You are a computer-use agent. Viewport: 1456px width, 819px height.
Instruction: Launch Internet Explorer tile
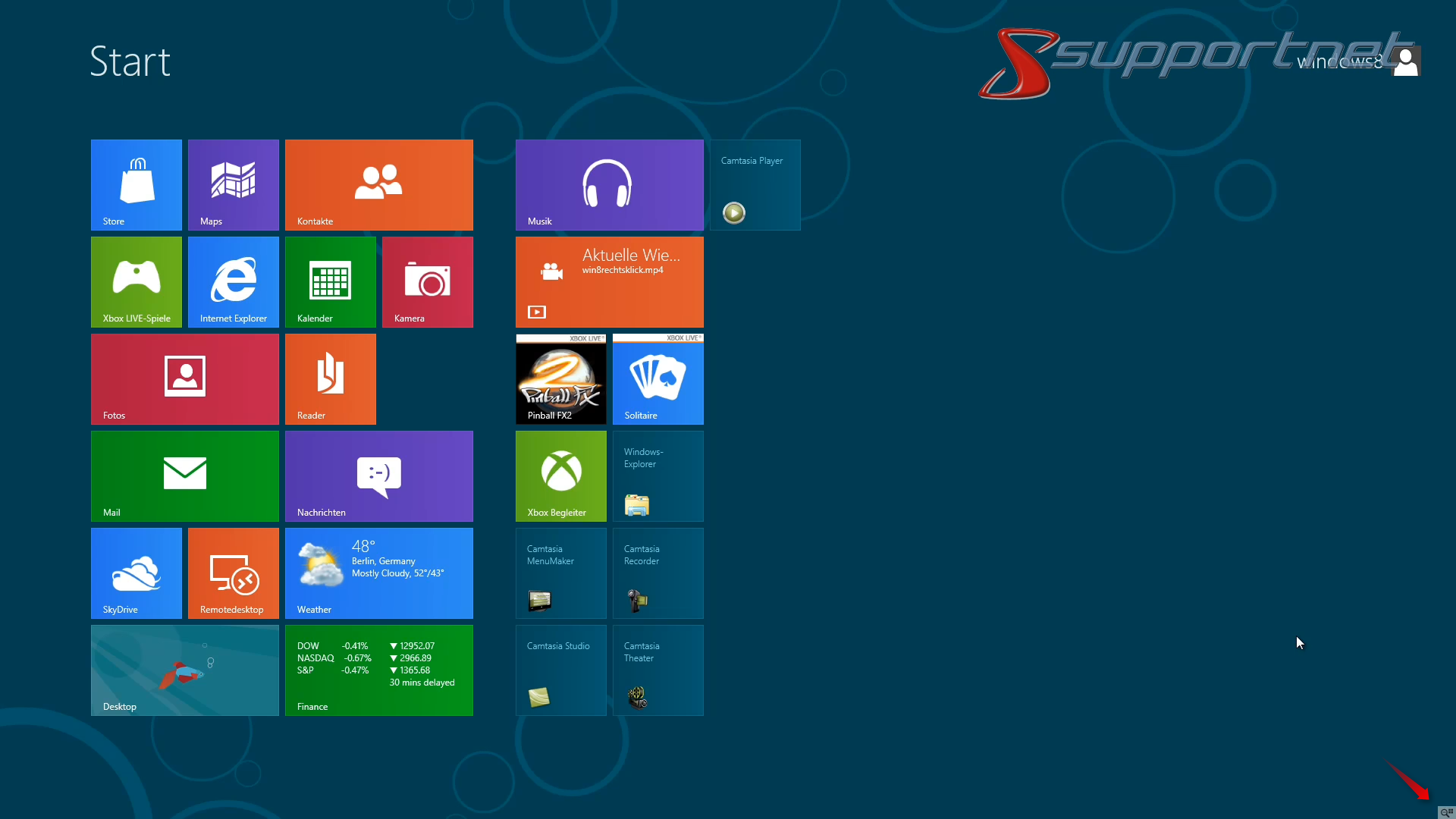[234, 282]
